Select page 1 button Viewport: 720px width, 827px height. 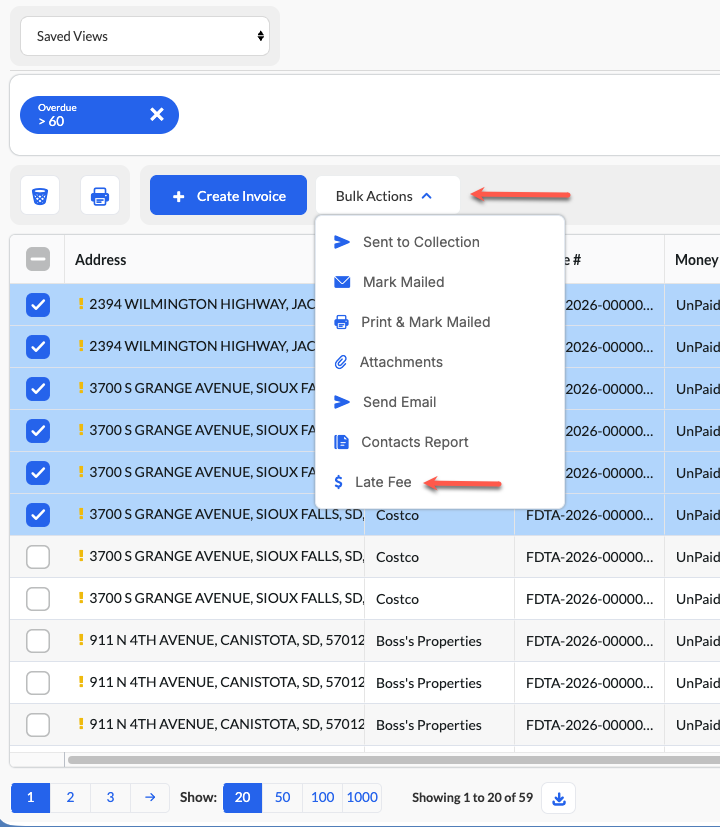[x=31, y=797]
